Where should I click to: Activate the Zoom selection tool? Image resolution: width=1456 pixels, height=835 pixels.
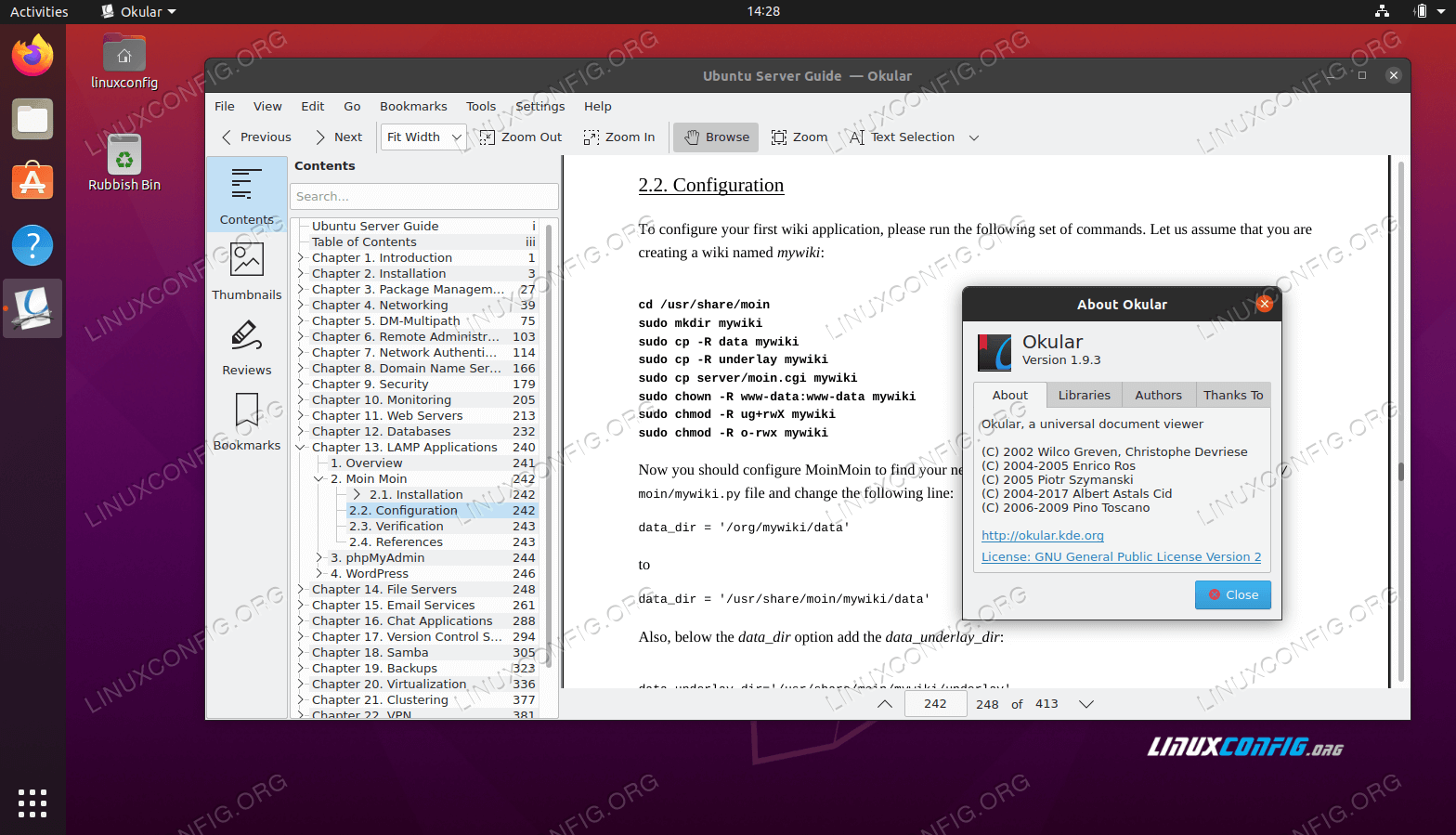point(799,137)
